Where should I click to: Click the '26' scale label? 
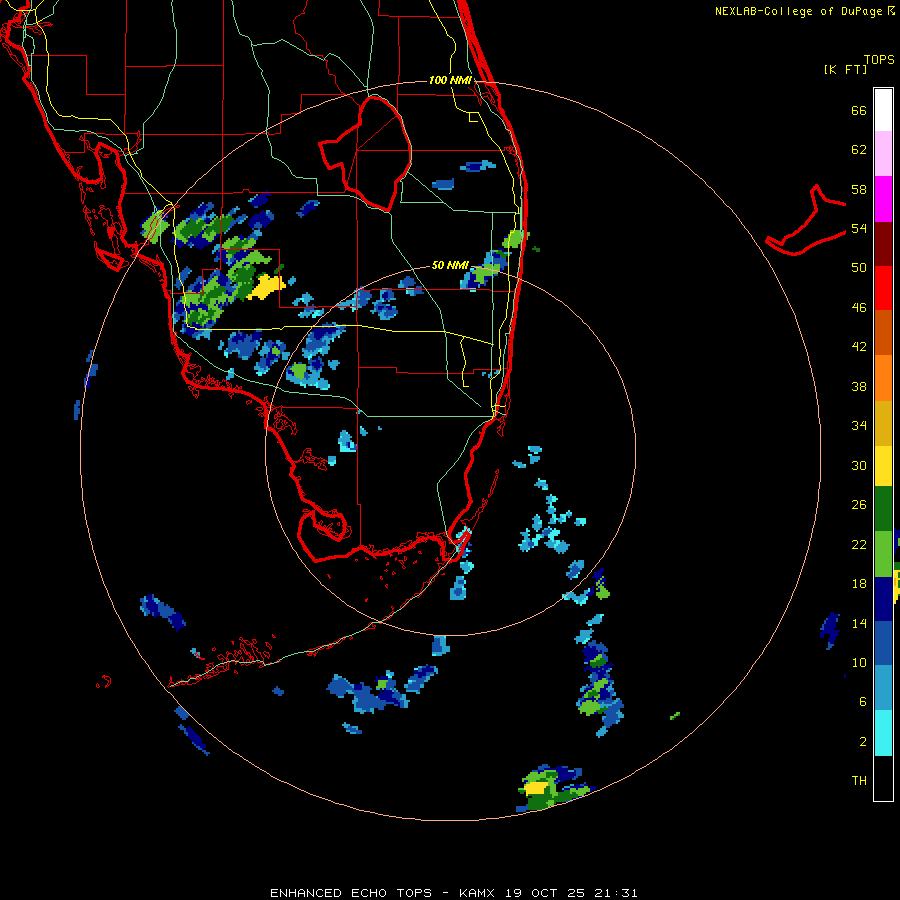[x=859, y=505]
